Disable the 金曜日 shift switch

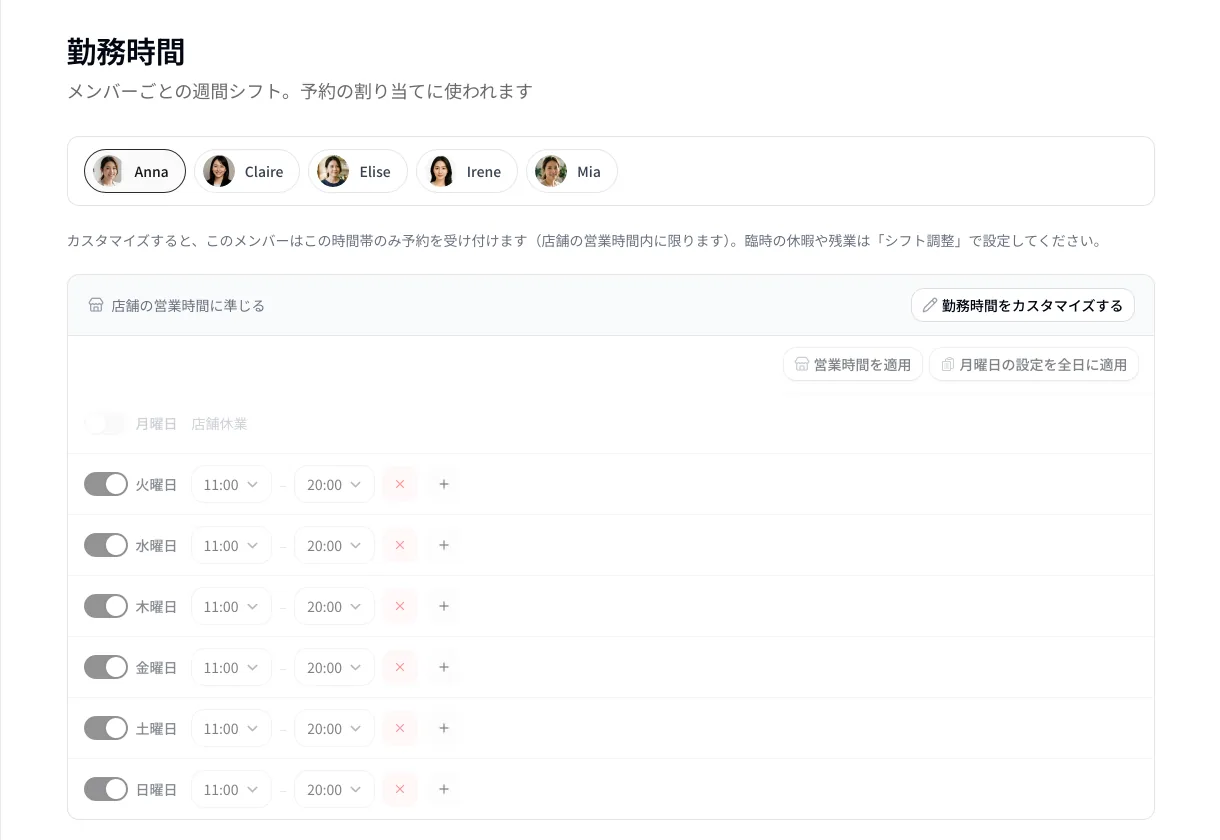[x=105, y=667]
